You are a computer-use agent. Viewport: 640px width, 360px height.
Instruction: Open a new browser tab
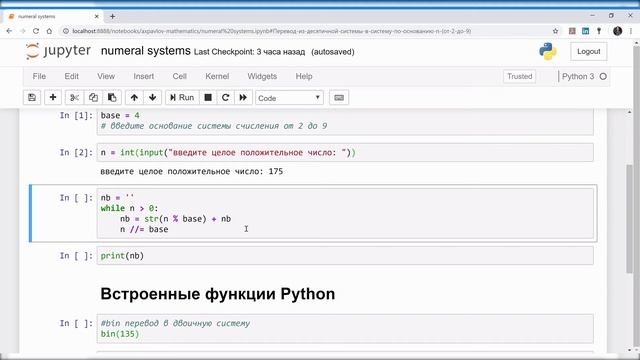[x=112, y=16]
